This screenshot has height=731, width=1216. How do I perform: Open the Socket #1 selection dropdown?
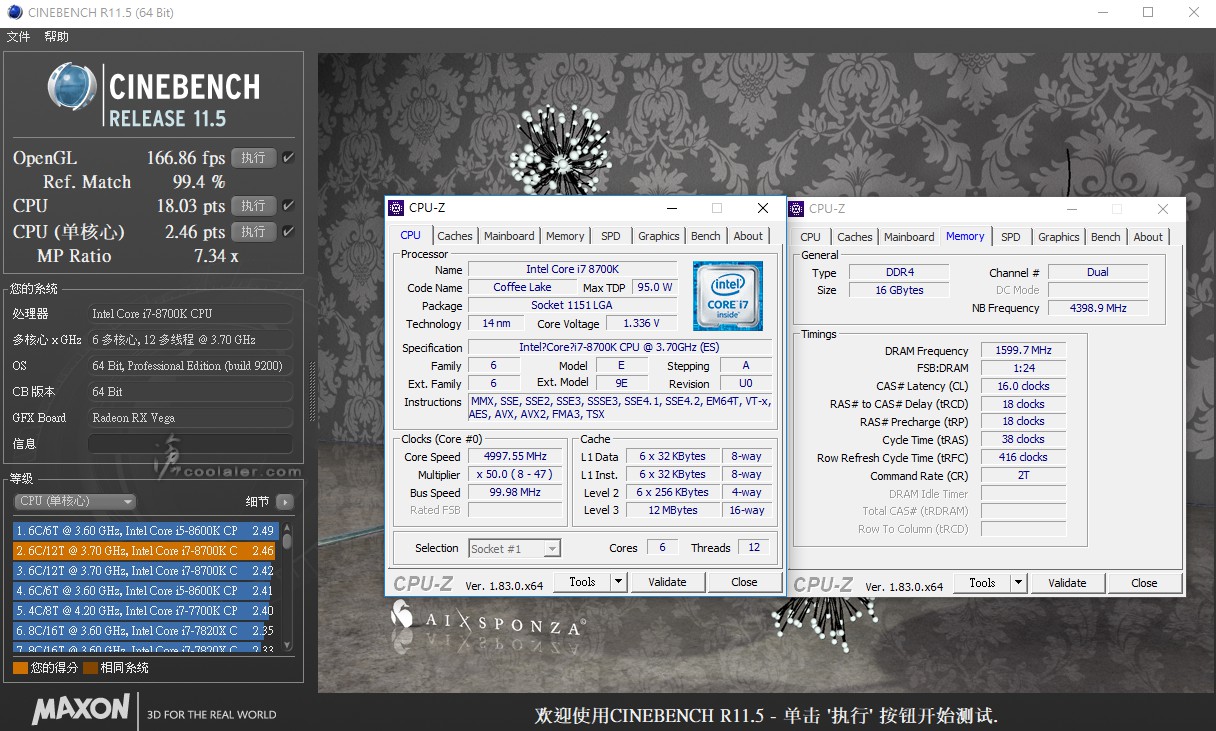pyautogui.click(x=514, y=548)
